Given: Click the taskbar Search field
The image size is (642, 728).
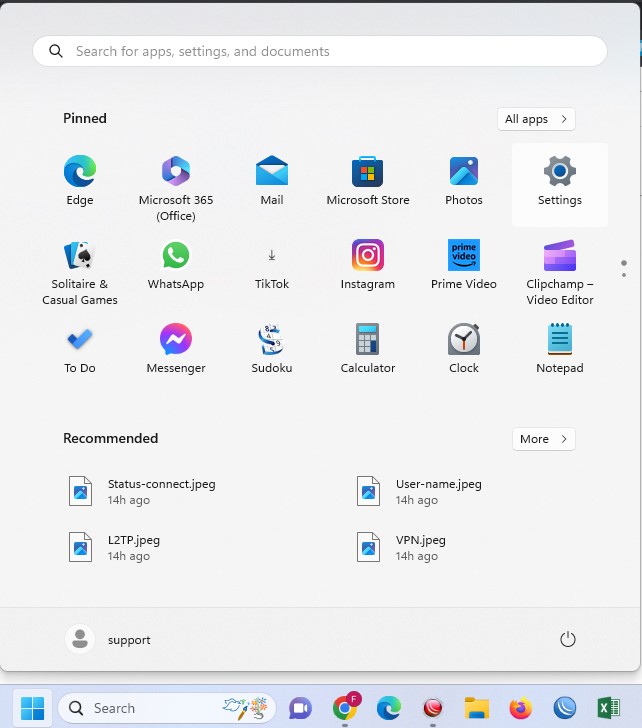Looking at the screenshot, I should [167, 708].
